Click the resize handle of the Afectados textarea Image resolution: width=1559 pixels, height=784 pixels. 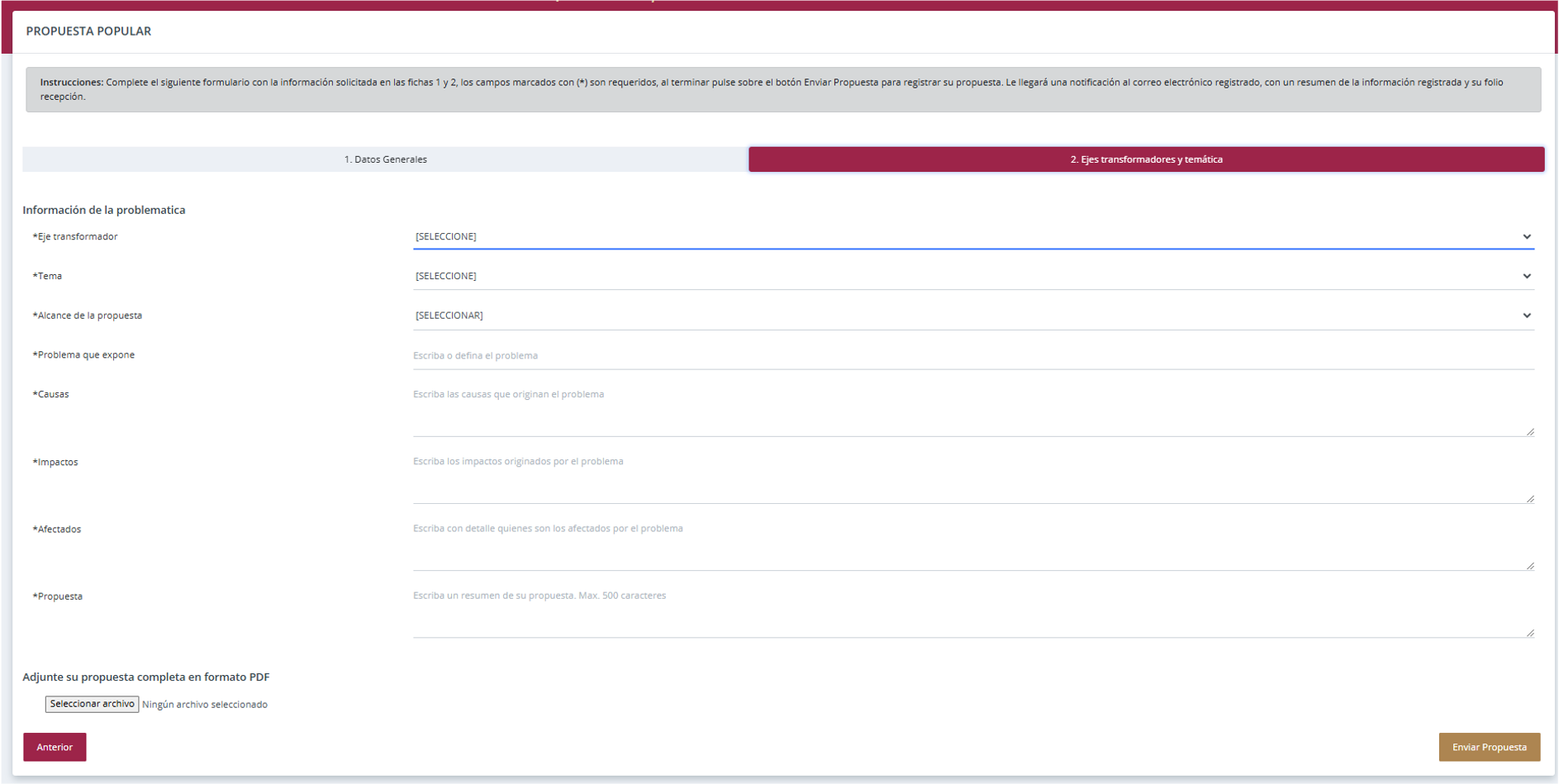[x=1530, y=565]
